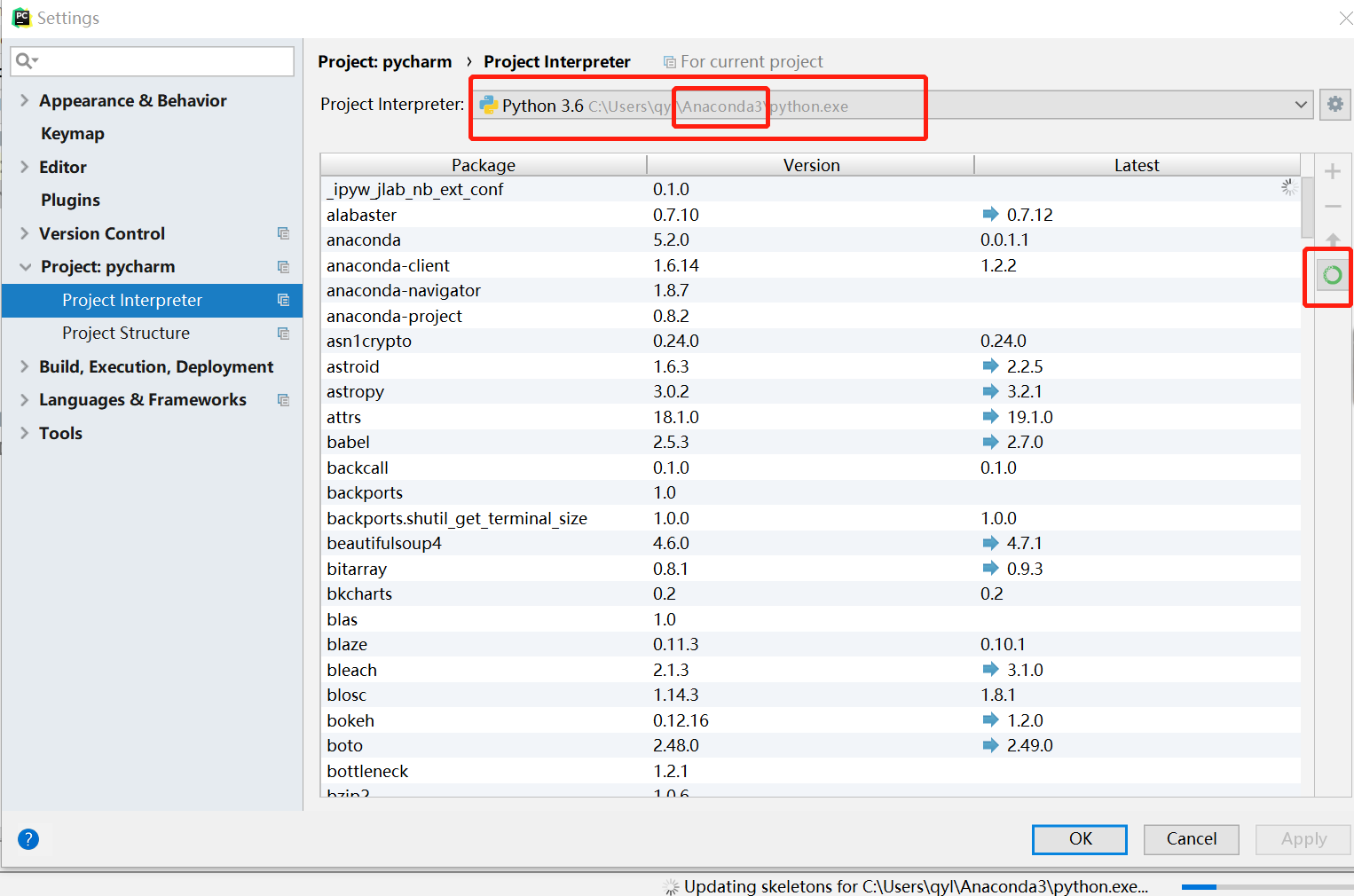Select the bottleneck package row
The height and width of the screenshot is (896, 1354).
click(810, 771)
